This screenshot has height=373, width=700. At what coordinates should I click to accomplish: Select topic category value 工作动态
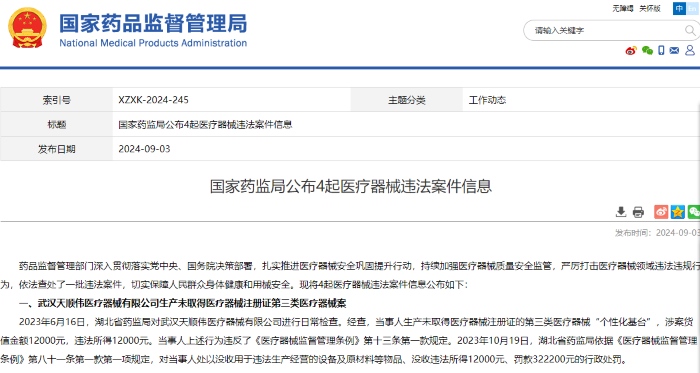click(487, 100)
